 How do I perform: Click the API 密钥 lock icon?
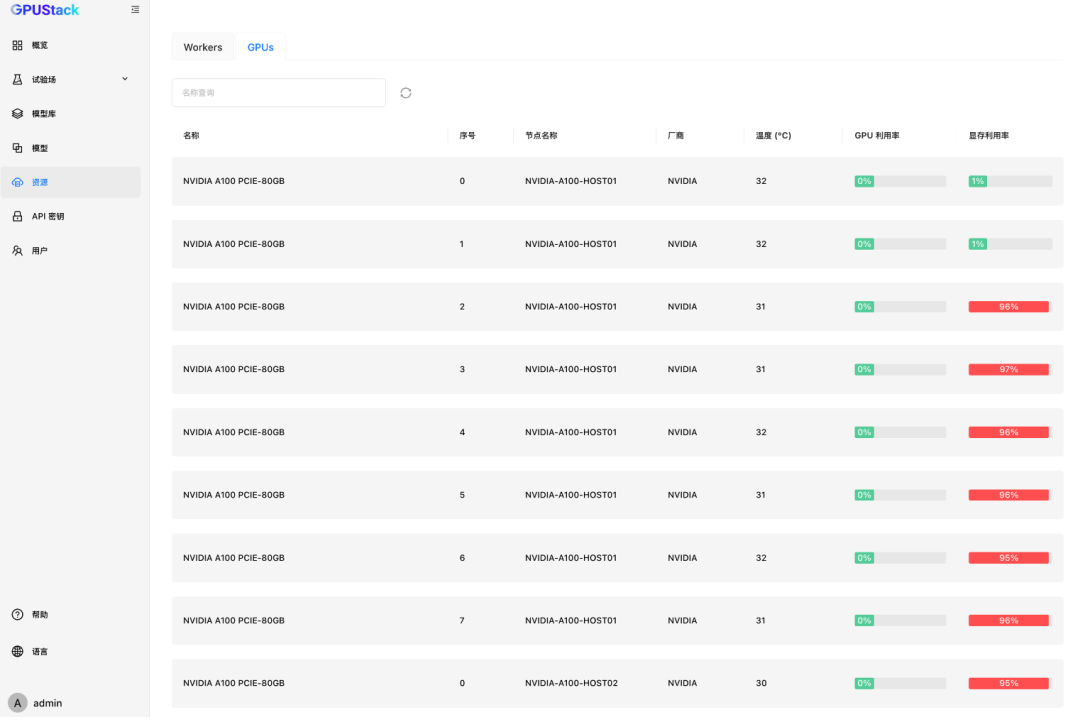(17, 216)
